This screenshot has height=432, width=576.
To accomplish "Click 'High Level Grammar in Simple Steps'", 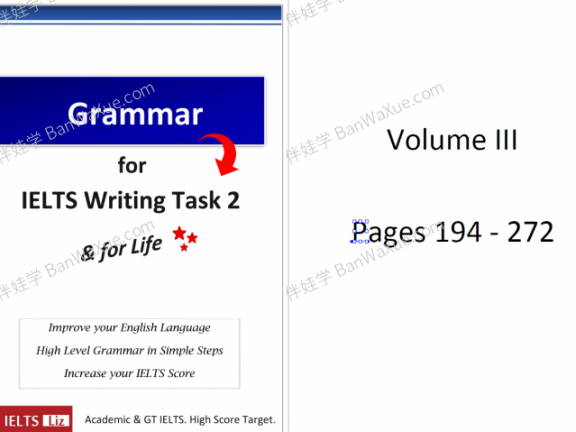I will [x=129, y=350].
